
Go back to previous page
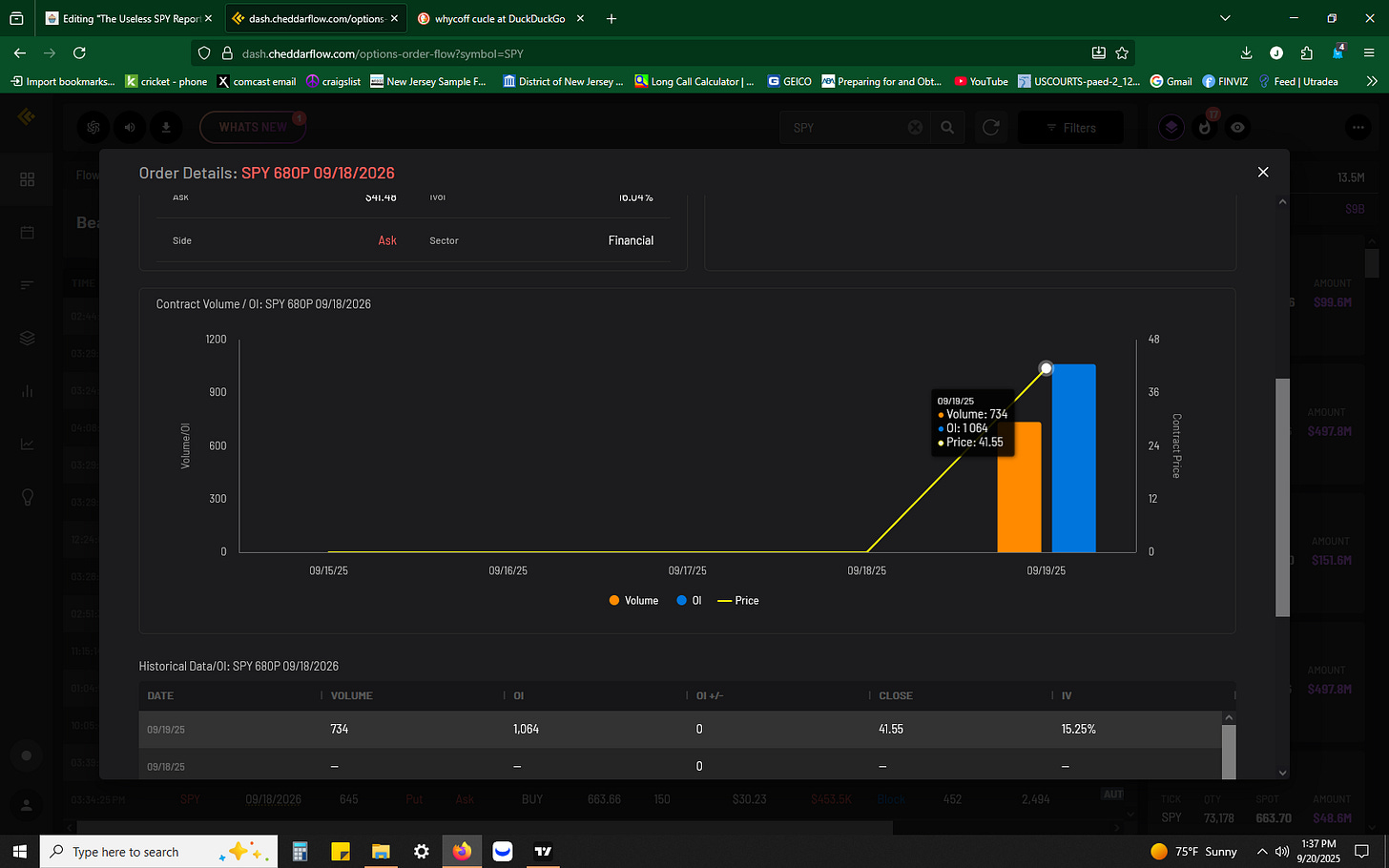tap(20, 53)
